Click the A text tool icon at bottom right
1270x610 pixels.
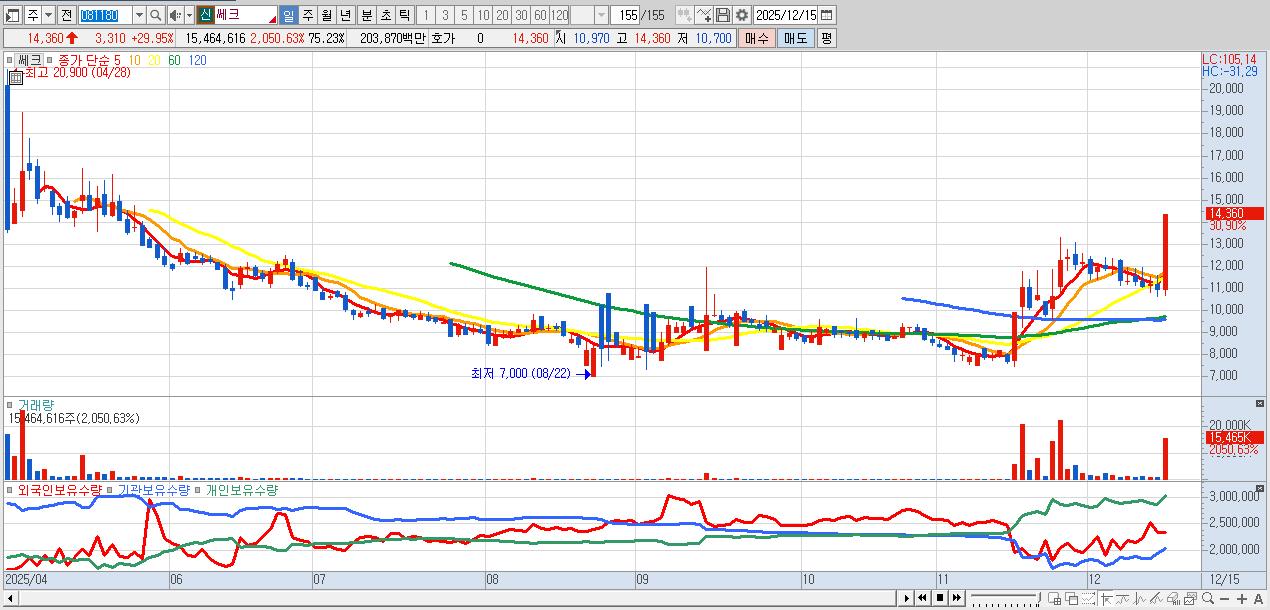[x=1258, y=598]
